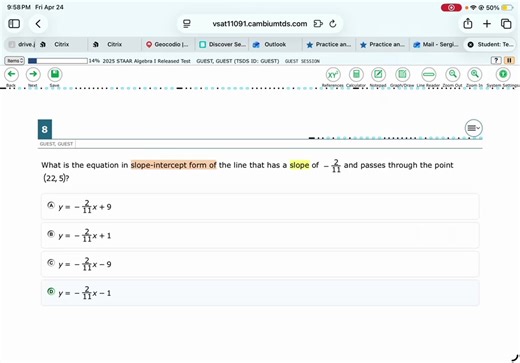This screenshot has width=520, height=363.
Task: Go back to previous test question
Action: pyautogui.click(x=11, y=74)
